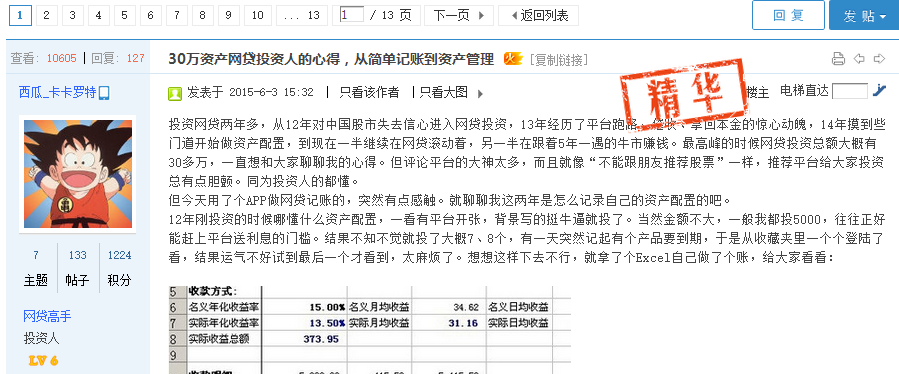Click the 复制链接 copy link
The height and width of the screenshot is (374, 899).
pyautogui.click(x=558, y=60)
